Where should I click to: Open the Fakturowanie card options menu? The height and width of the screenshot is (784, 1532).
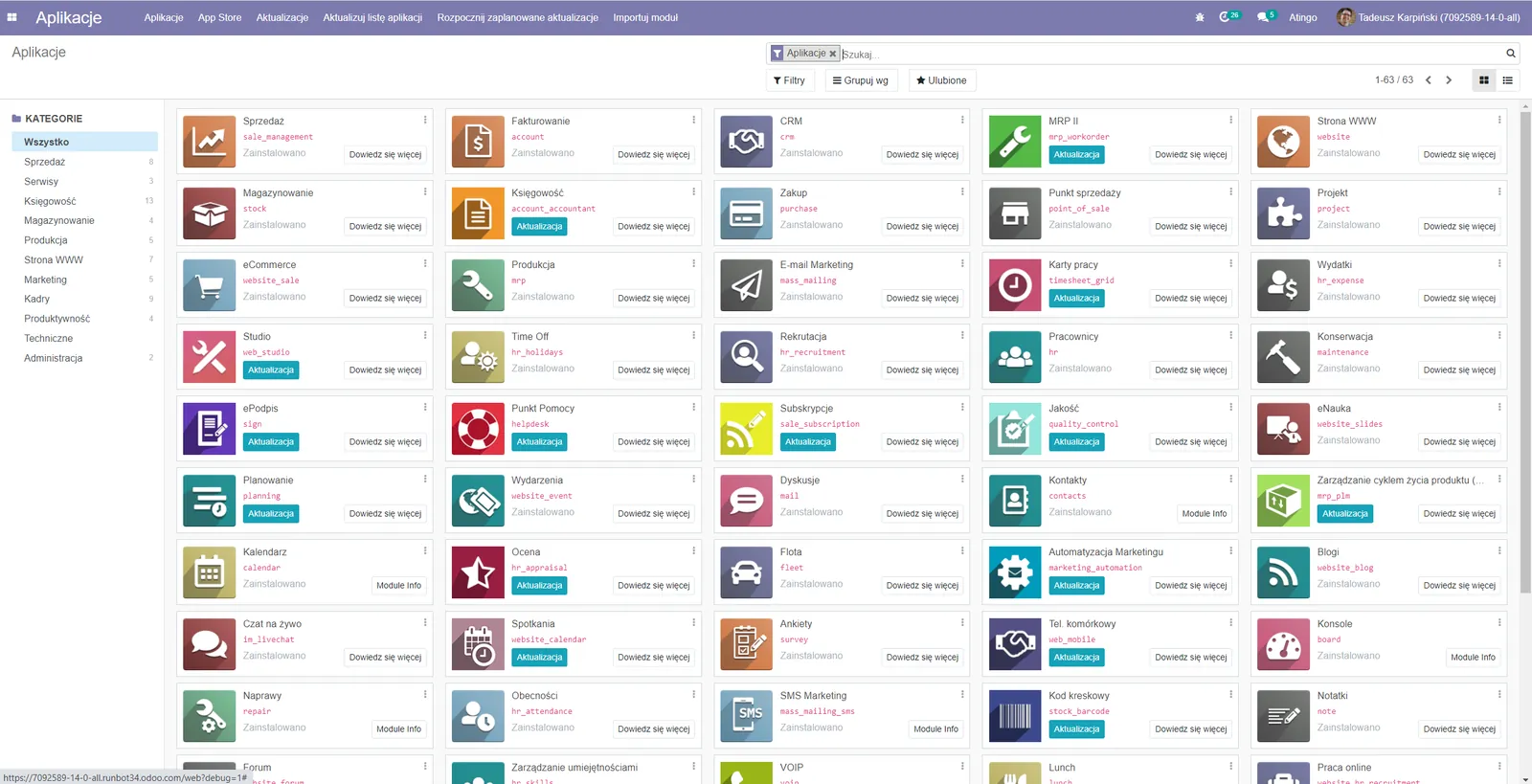click(x=694, y=120)
